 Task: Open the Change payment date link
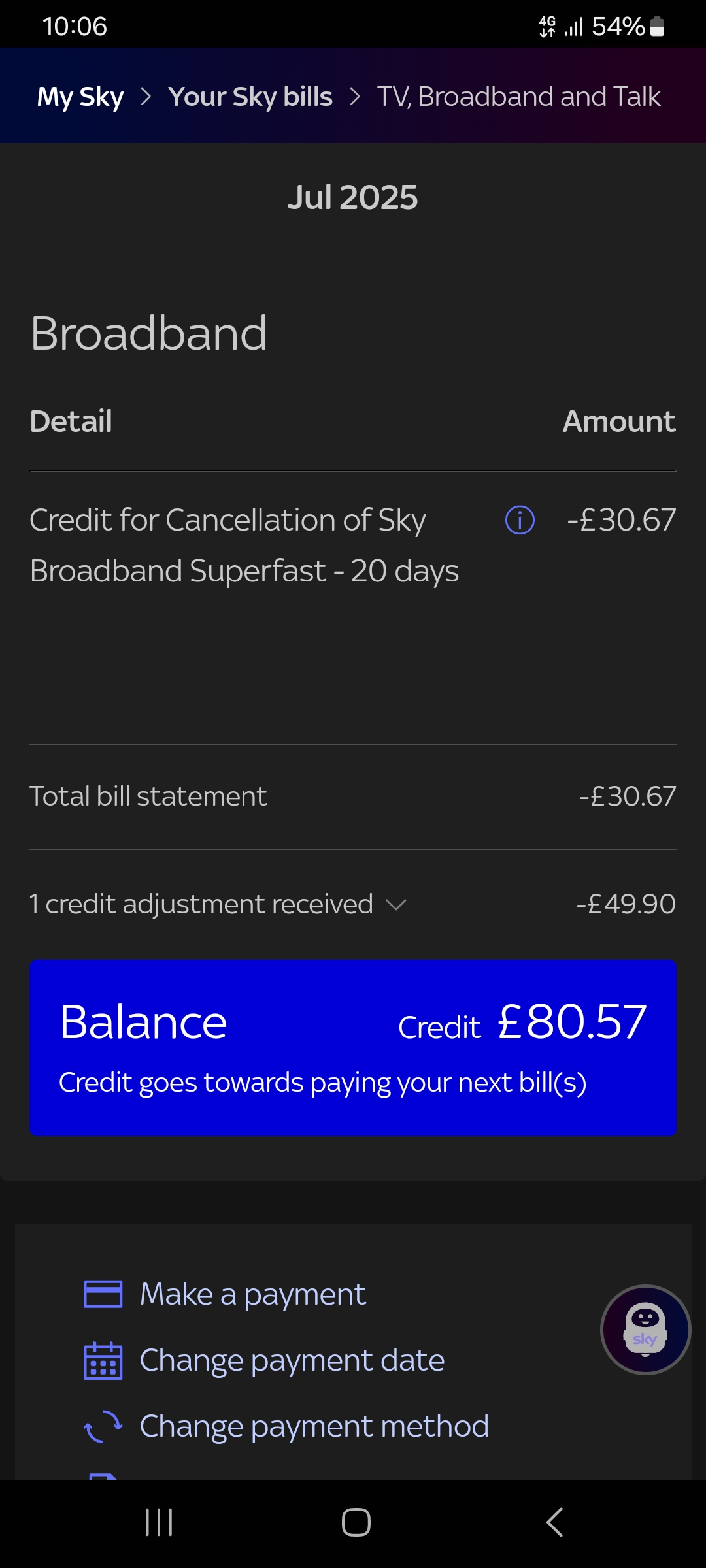pyautogui.click(x=292, y=1361)
